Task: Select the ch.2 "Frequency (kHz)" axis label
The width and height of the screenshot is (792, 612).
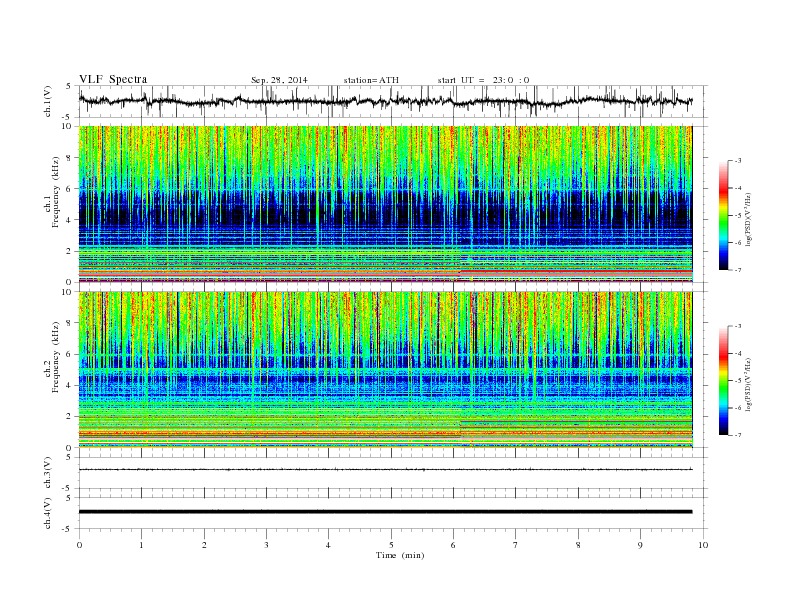Action: (x=56, y=357)
